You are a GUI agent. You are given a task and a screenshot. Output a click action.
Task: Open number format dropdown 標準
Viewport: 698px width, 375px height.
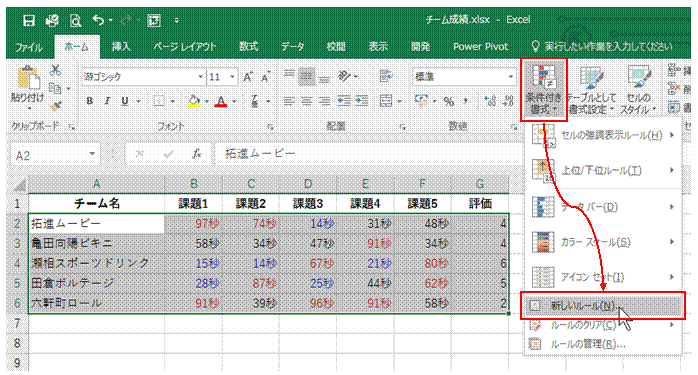pos(511,77)
